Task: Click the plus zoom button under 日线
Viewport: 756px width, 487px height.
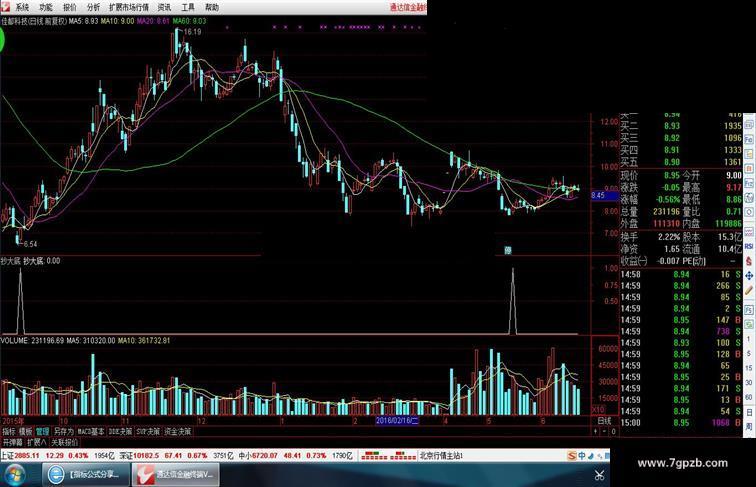Action: click(x=596, y=432)
